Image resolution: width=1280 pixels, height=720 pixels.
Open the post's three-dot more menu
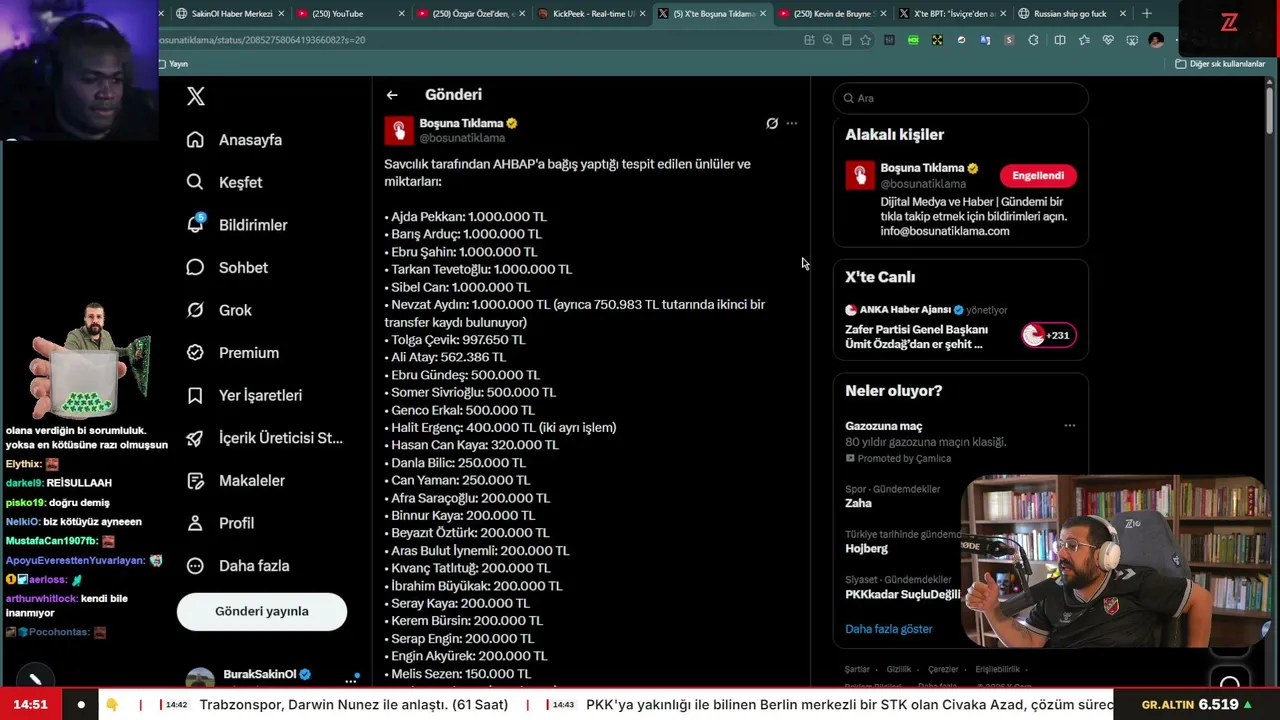(x=792, y=123)
